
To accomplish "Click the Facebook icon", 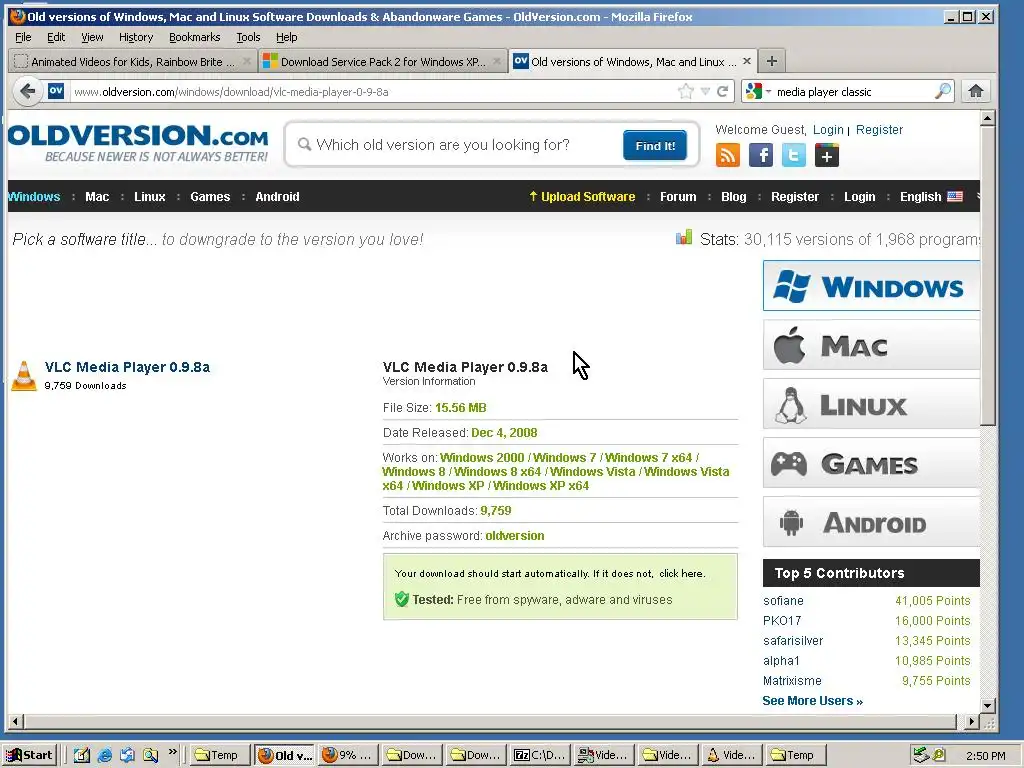I will point(761,155).
